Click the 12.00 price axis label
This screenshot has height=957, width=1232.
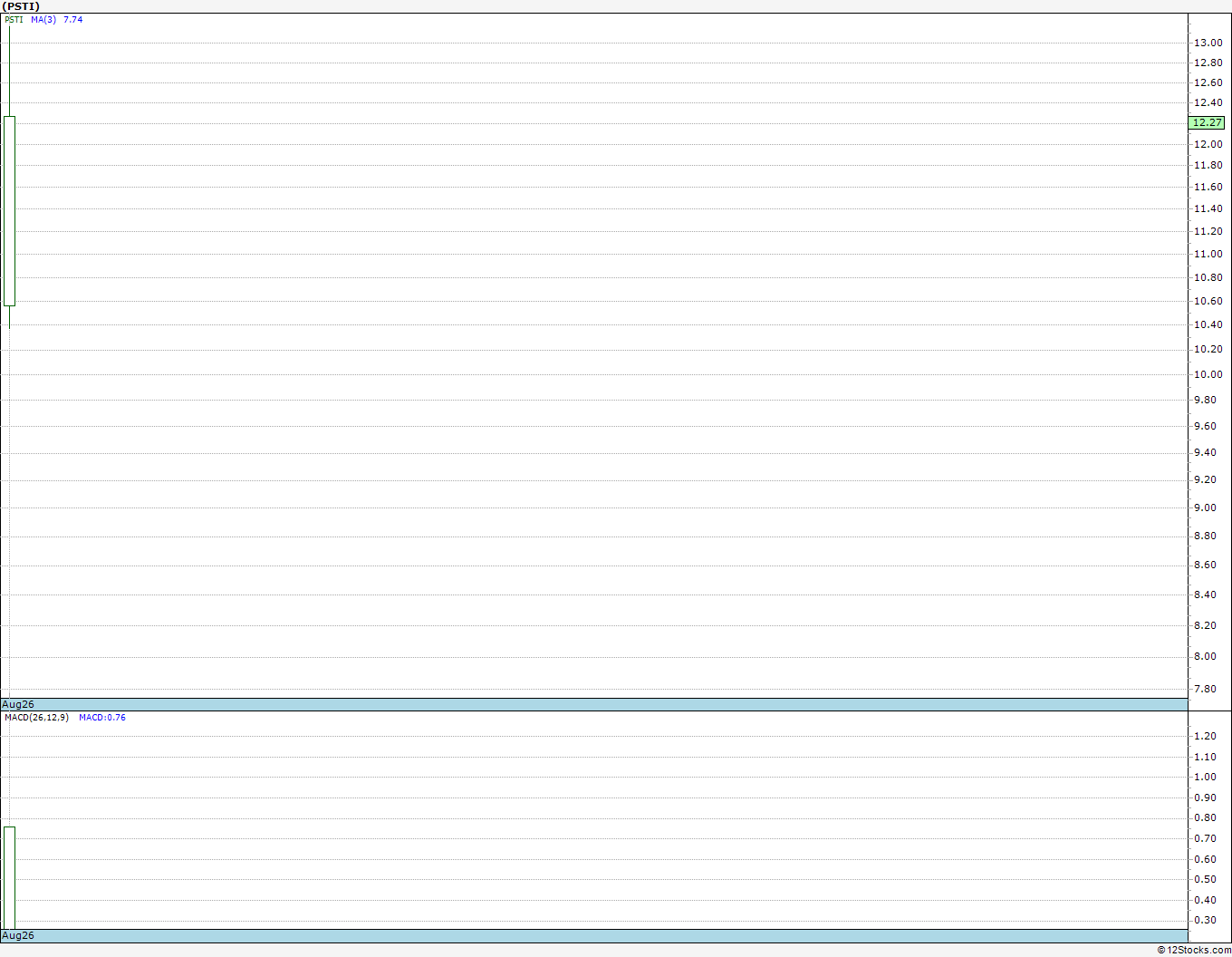[x=1208, y=144]
